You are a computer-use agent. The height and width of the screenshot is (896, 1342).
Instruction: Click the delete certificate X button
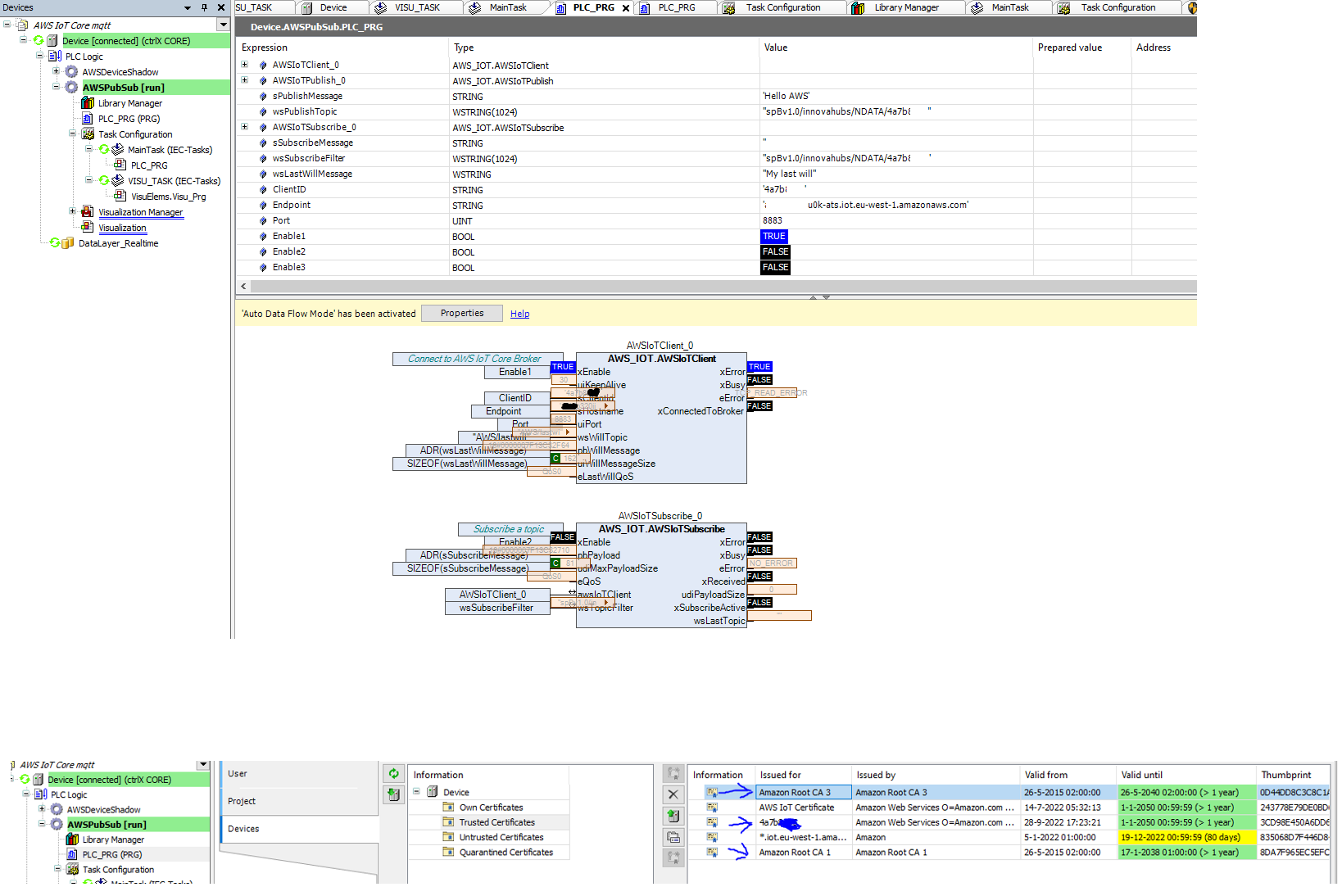673,794
